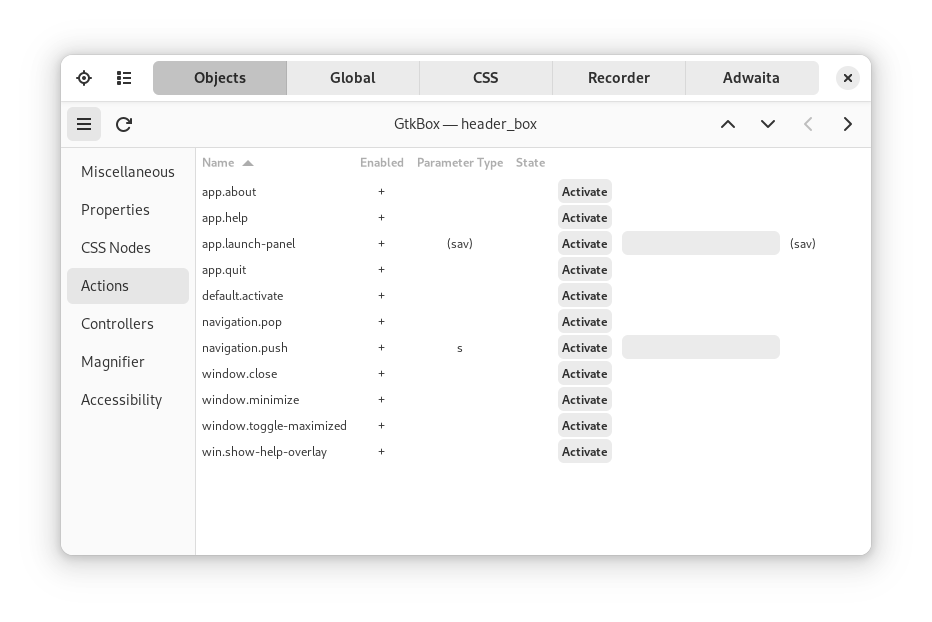
Task: Open the Accessibility panel
Action: (122, 400)
